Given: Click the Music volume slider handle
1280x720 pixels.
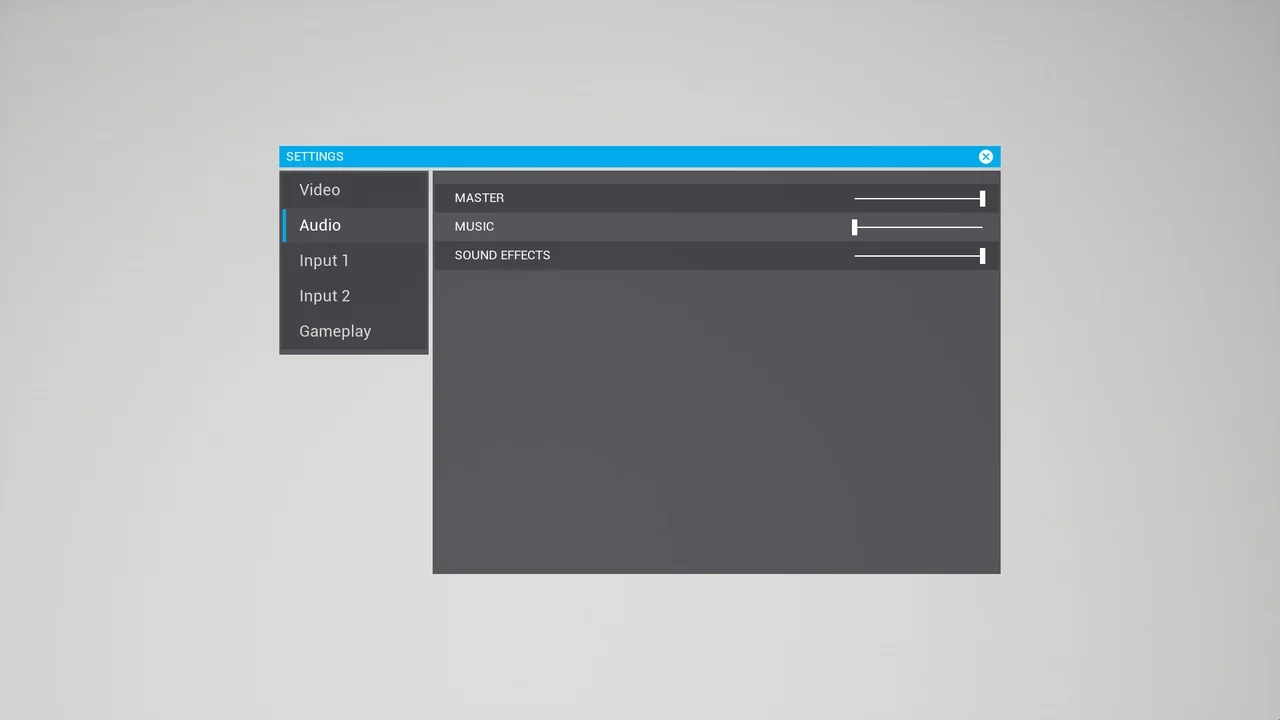Looking at the screenshot, I should click(855, 227).
